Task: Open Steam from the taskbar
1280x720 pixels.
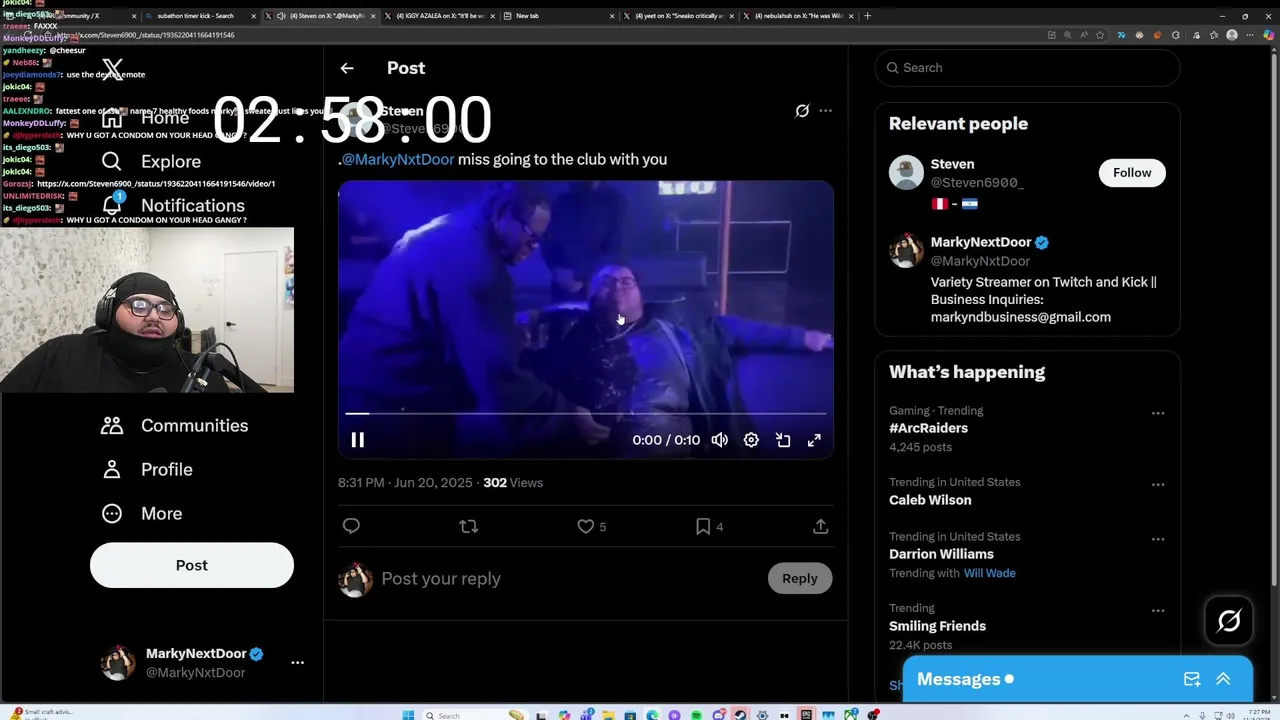Action: tap(740, 715)
